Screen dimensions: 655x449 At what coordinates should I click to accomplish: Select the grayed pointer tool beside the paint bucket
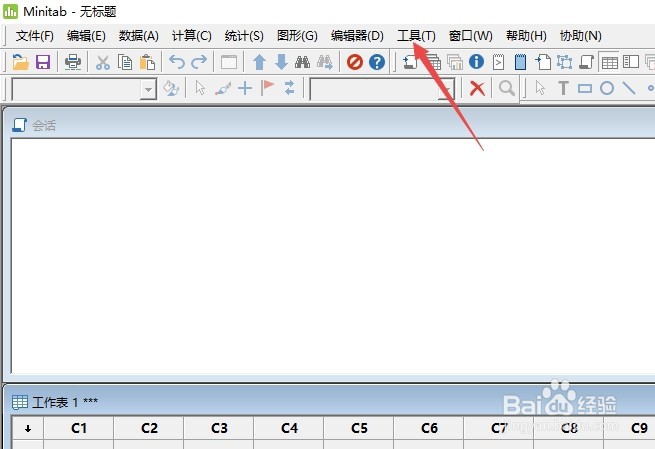pyautogui.click(x=201, y=88)
